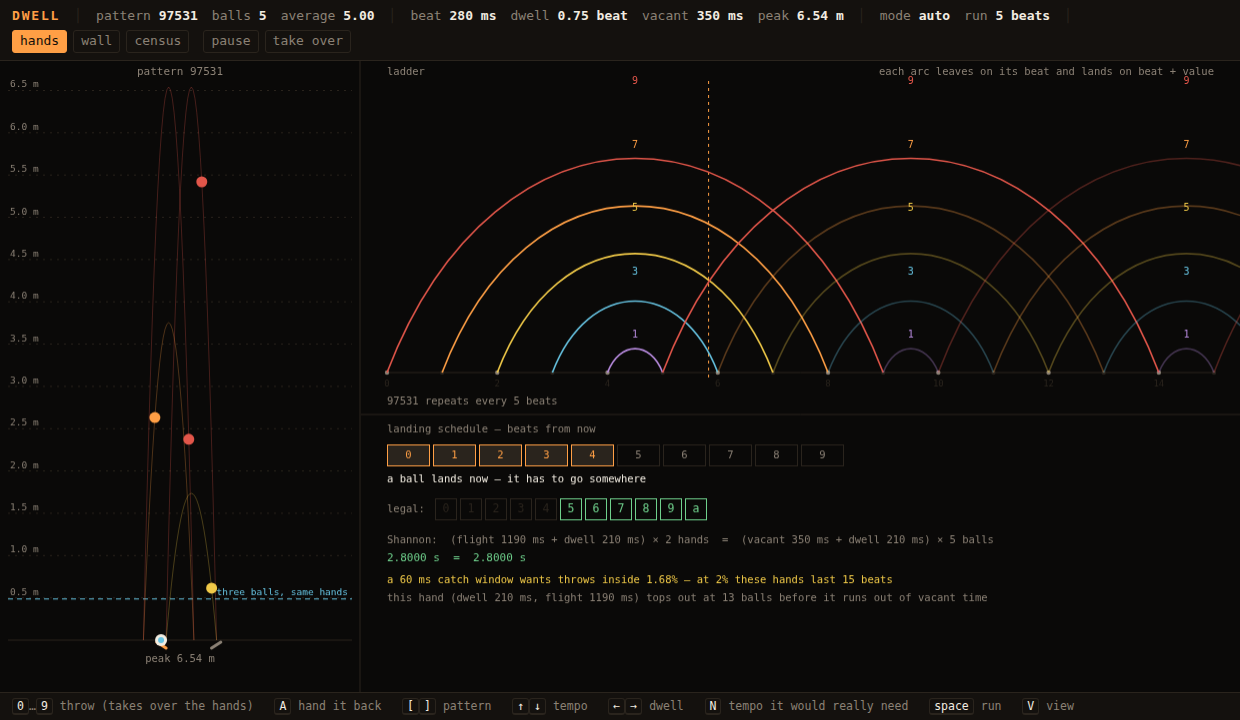
Task: Click the orange ball near 2.5 m
Action: coord(155,418)
